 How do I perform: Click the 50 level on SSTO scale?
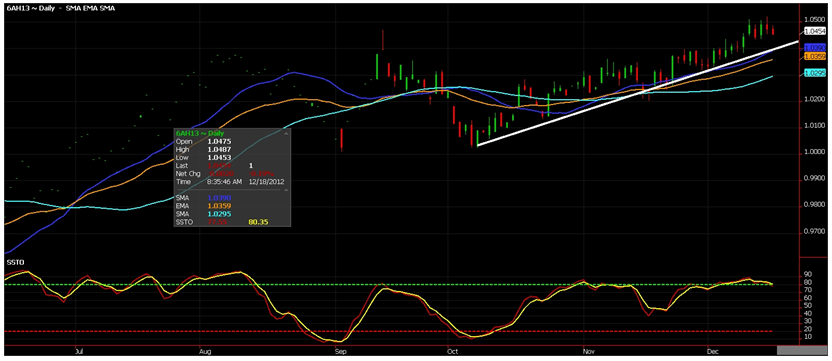click(x=808, y=306)
